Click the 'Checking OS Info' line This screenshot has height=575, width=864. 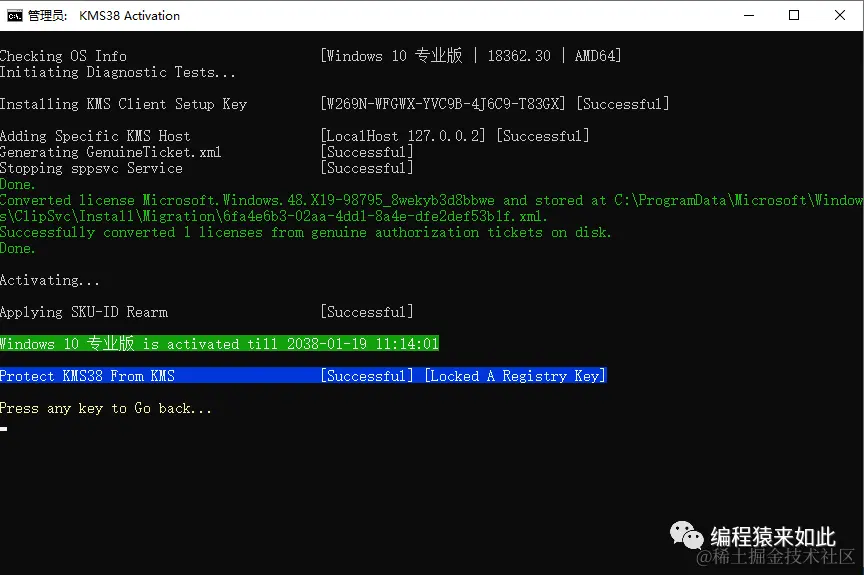coord(63,56)
